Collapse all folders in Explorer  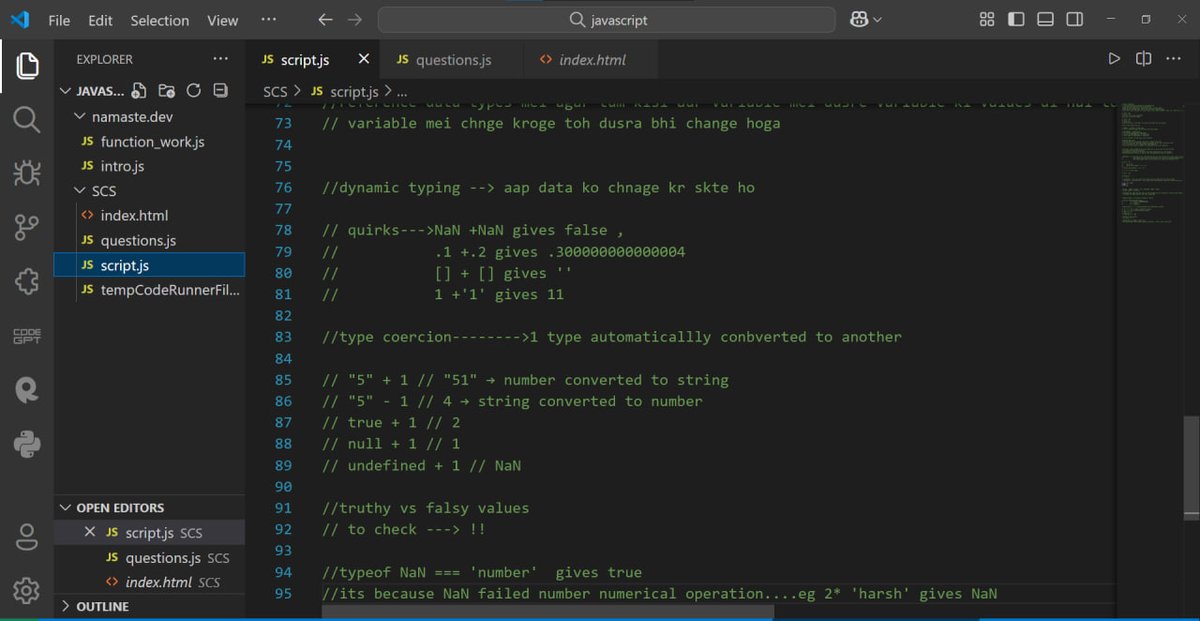[x=220, y=90]
